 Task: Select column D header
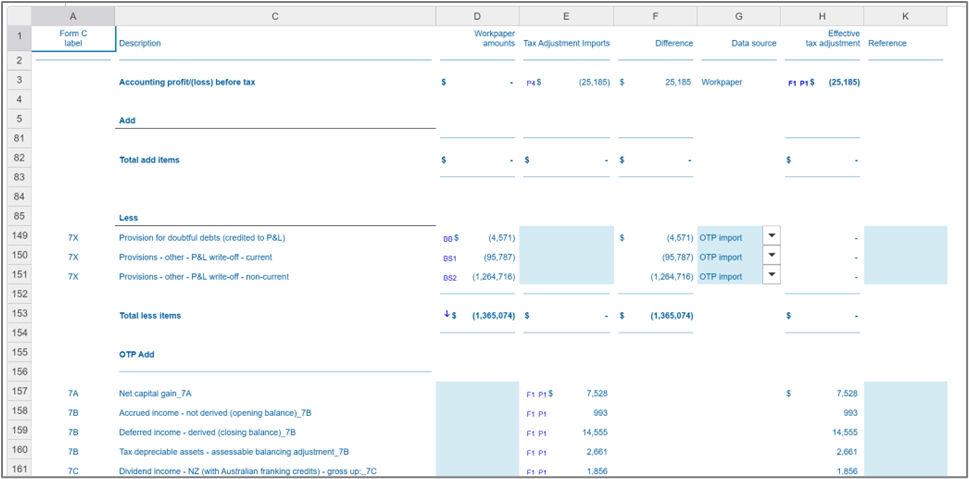pos(477,17)
